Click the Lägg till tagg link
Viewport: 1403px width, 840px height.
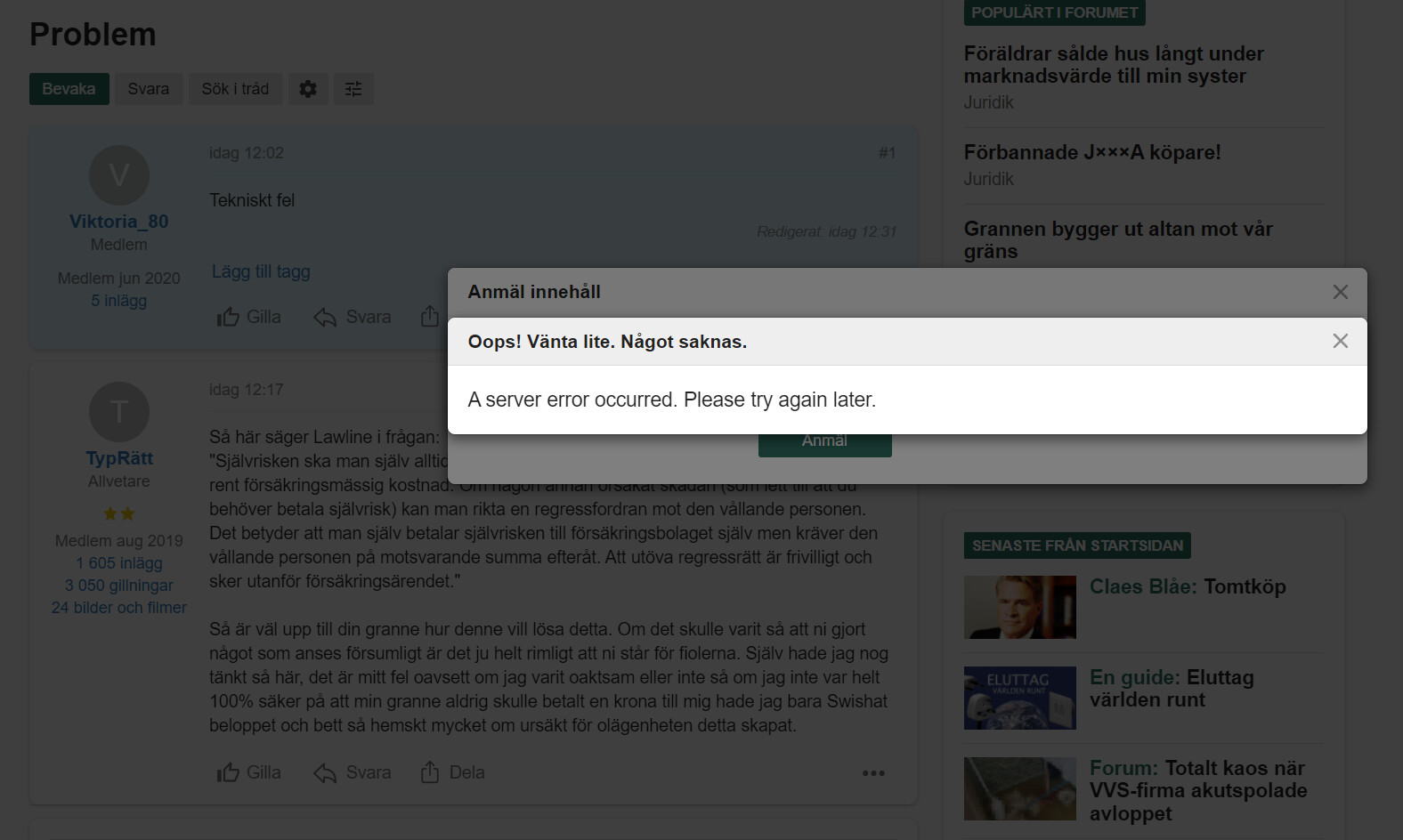[261, 271]
